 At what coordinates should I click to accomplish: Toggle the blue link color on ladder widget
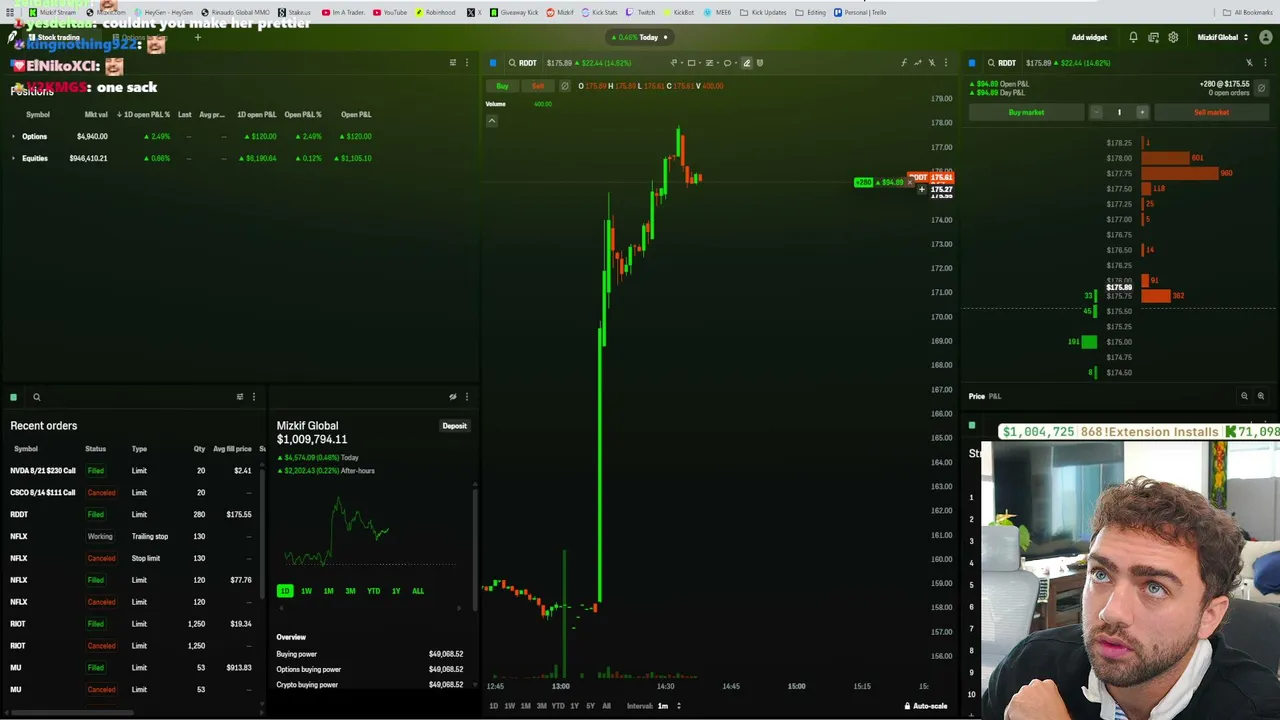972,63
